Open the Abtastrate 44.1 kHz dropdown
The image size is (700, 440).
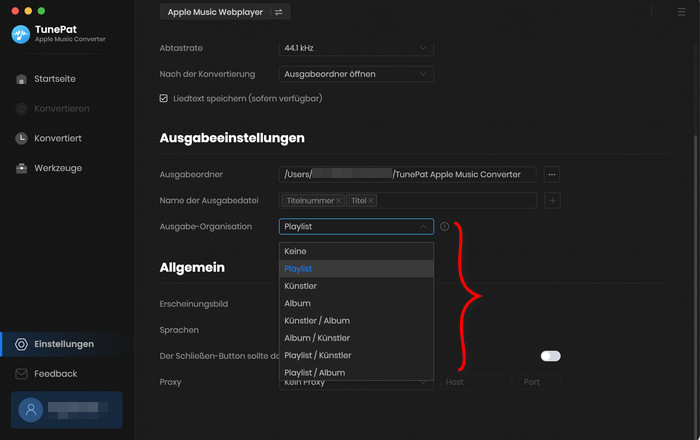[x=356, y=48]
